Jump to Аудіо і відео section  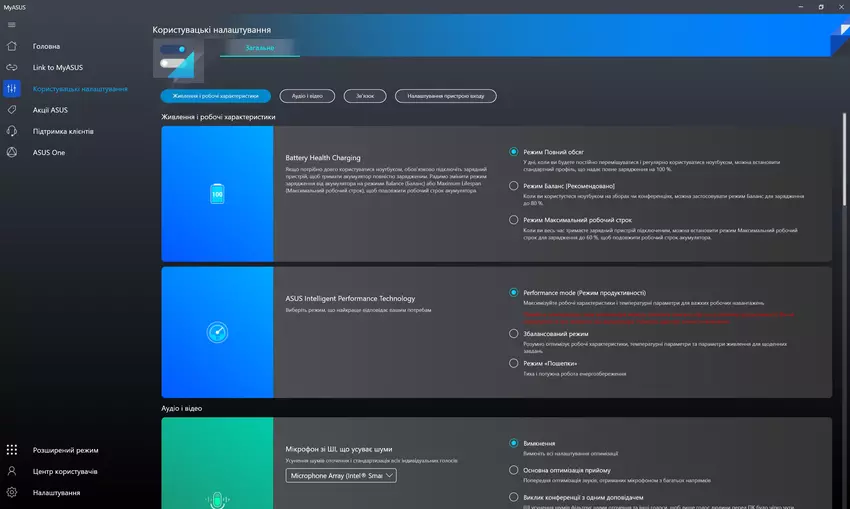(x=307, y=96)
